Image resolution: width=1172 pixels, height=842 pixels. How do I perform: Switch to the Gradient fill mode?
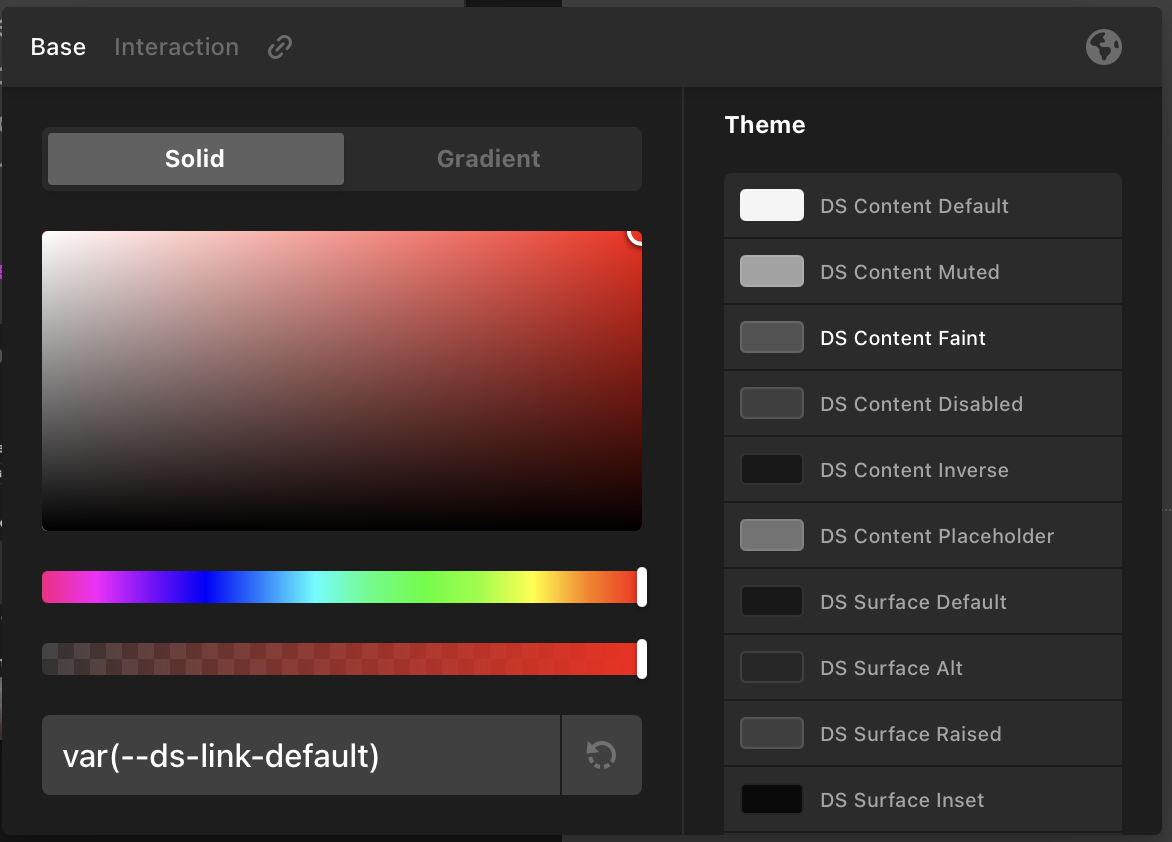pyautogui.click(x=489, y=159)
